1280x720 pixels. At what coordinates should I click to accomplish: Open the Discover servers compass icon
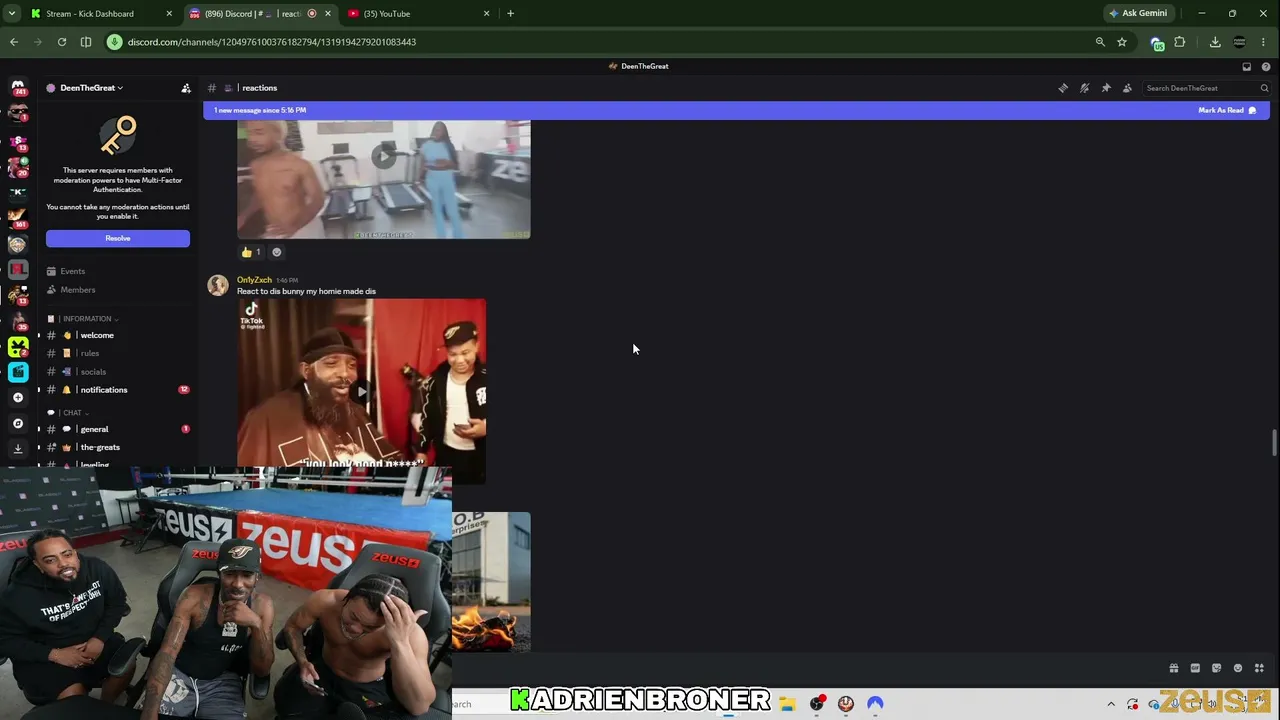18,423
